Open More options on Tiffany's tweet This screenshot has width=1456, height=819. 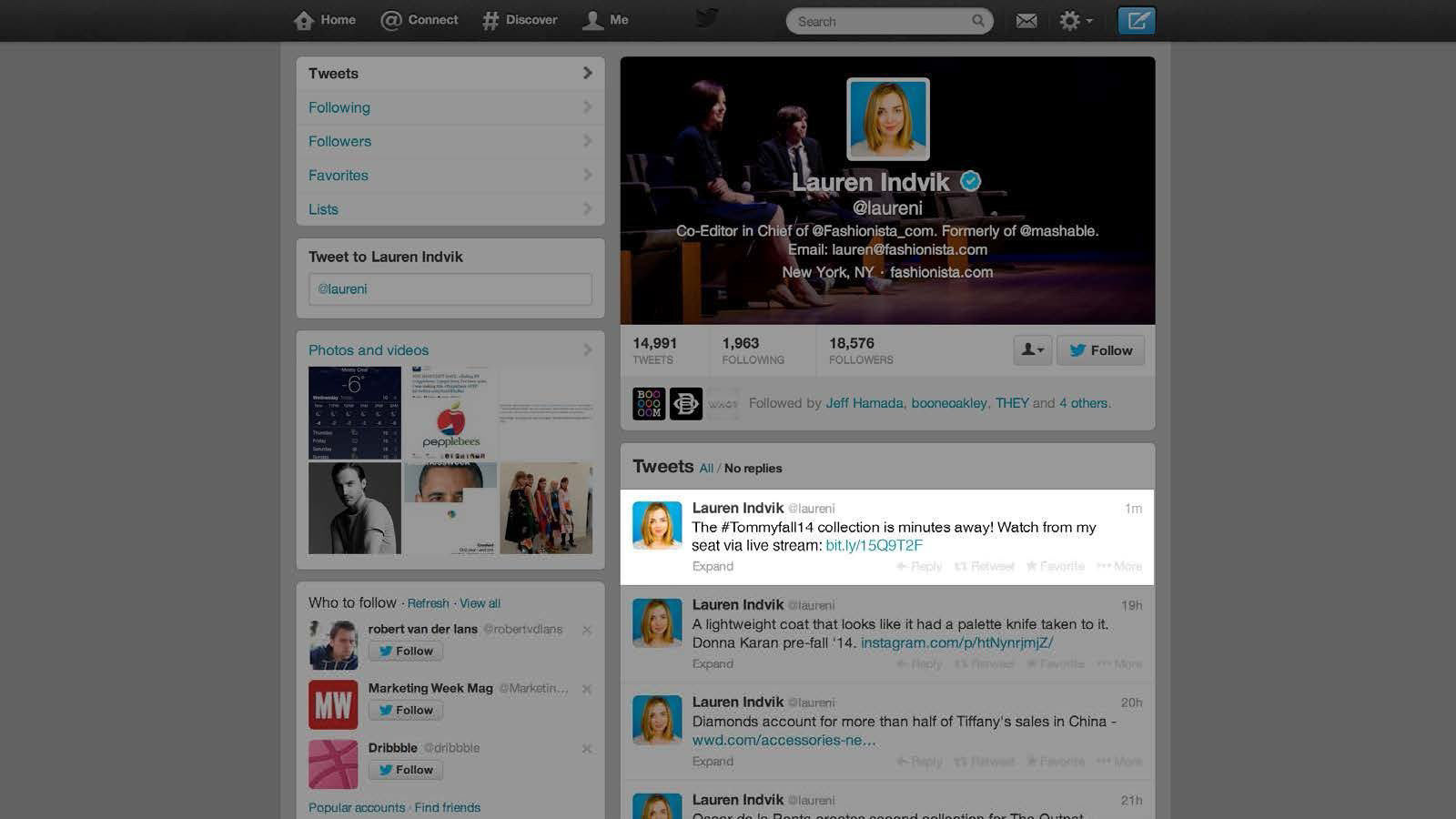click(1119, 761)
